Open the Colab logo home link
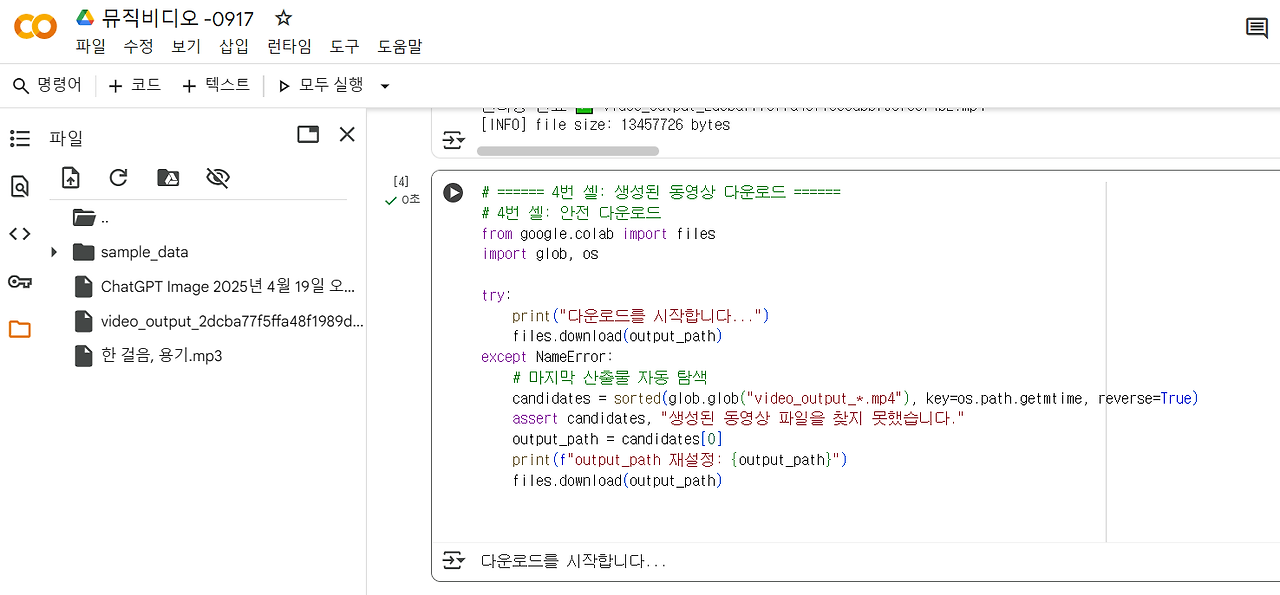Viewport: 1280px width, 595px height. (35, 27)
